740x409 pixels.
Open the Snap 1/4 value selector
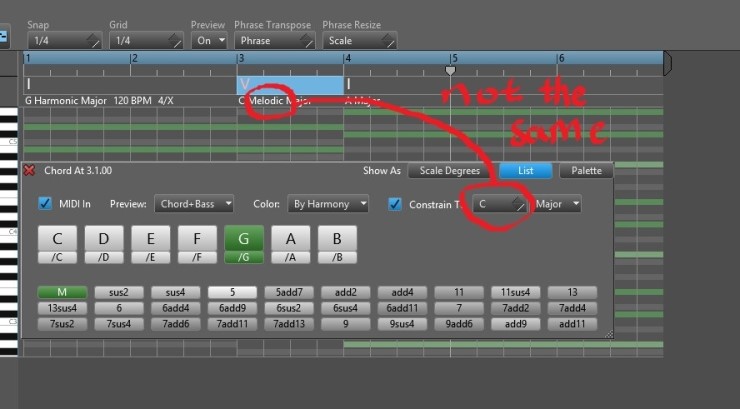(x=64, y=41)
